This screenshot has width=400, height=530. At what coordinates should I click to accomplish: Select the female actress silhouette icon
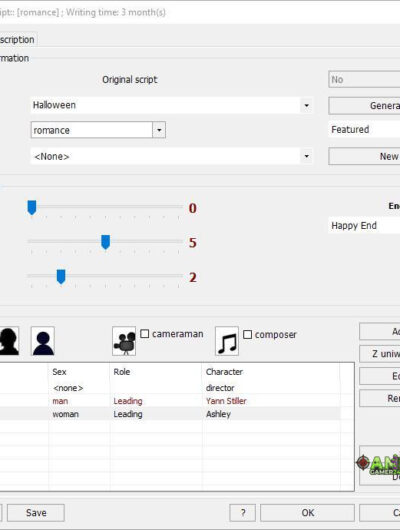pyautogui.click(x=9, y=341)
